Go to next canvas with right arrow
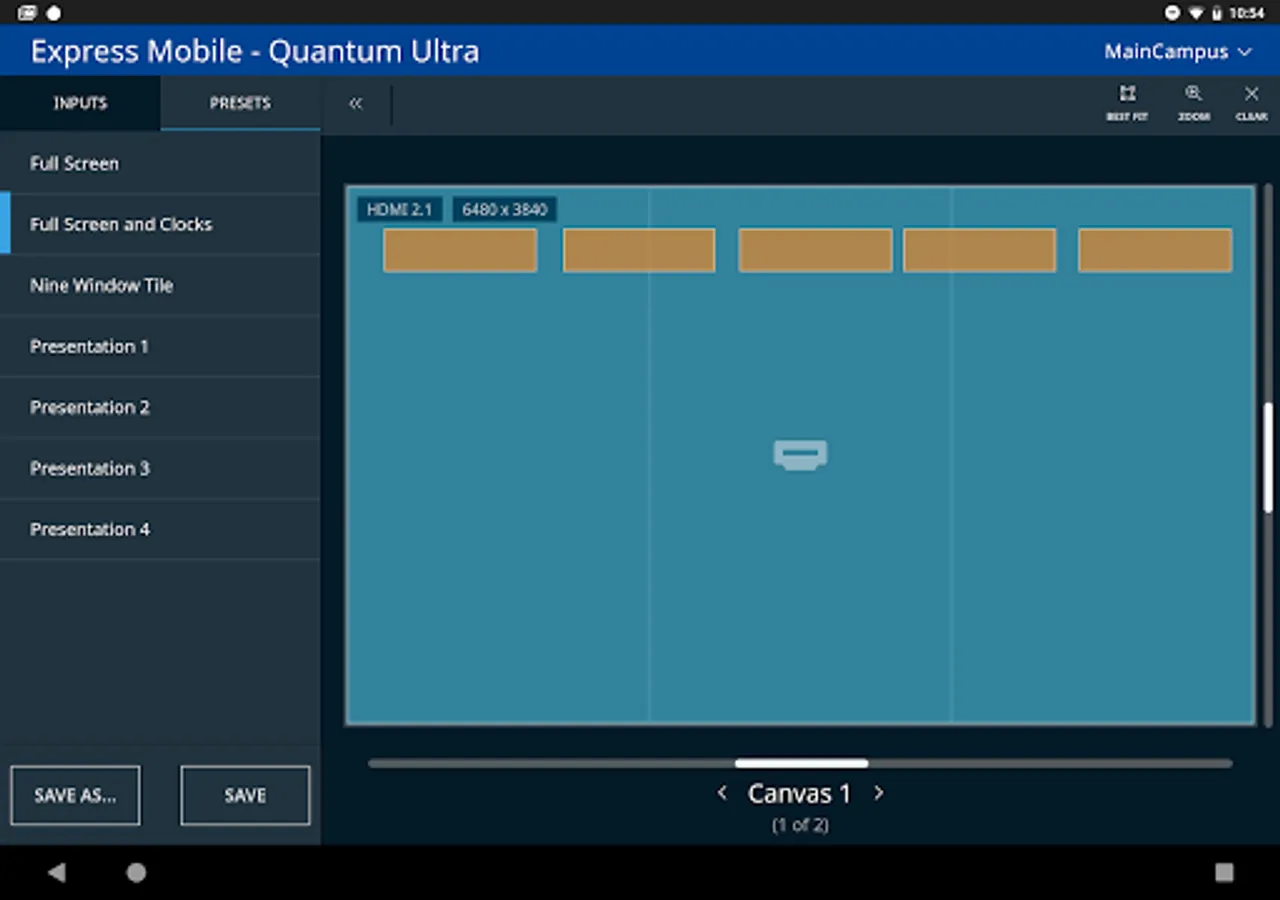Viewport: 1280px width, 900px height. tap(878, 793)
